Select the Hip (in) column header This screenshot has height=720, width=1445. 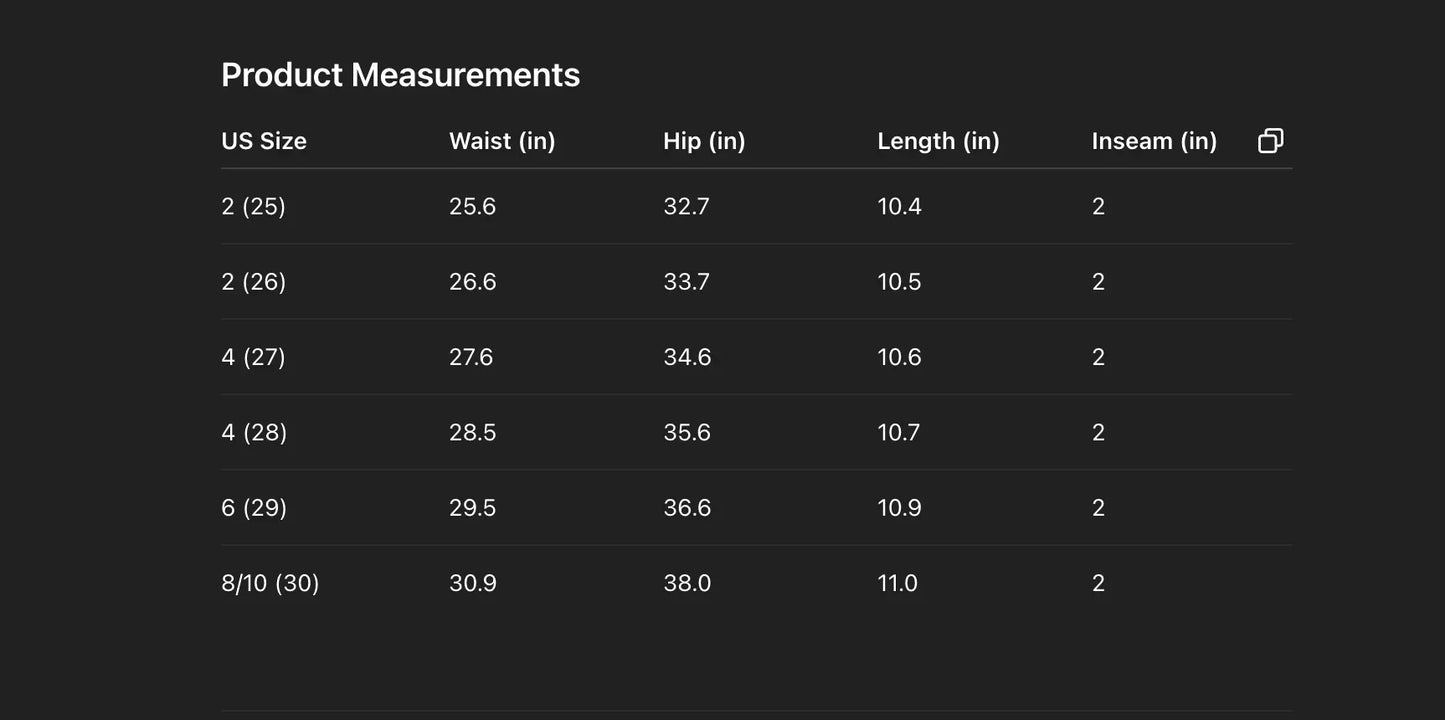(704, 141)
